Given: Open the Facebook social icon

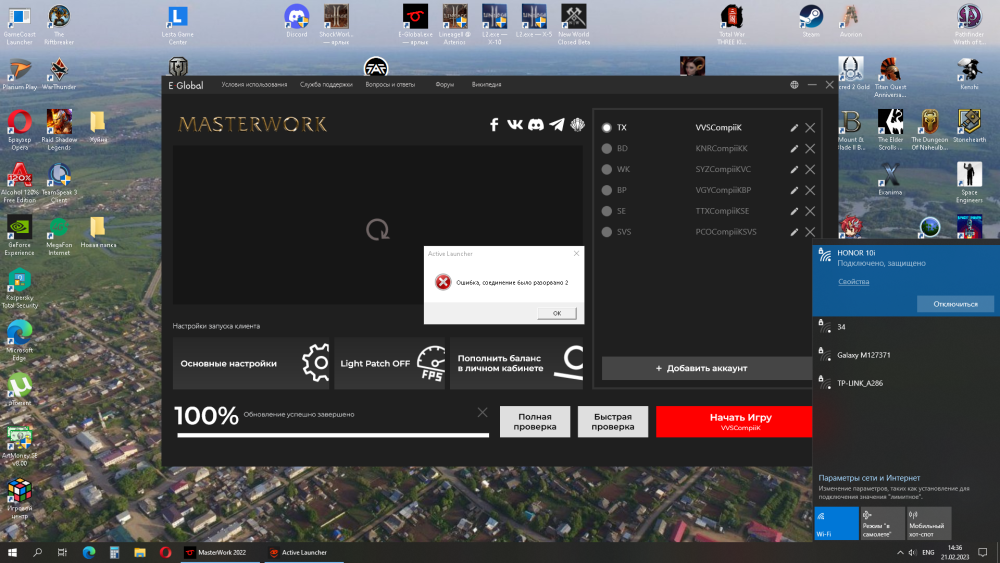Looking at the screenshot, I should [x=494, y=125].
